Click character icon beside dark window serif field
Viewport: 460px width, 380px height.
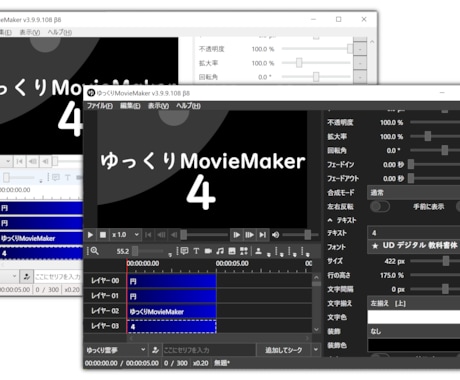point(155,350)
